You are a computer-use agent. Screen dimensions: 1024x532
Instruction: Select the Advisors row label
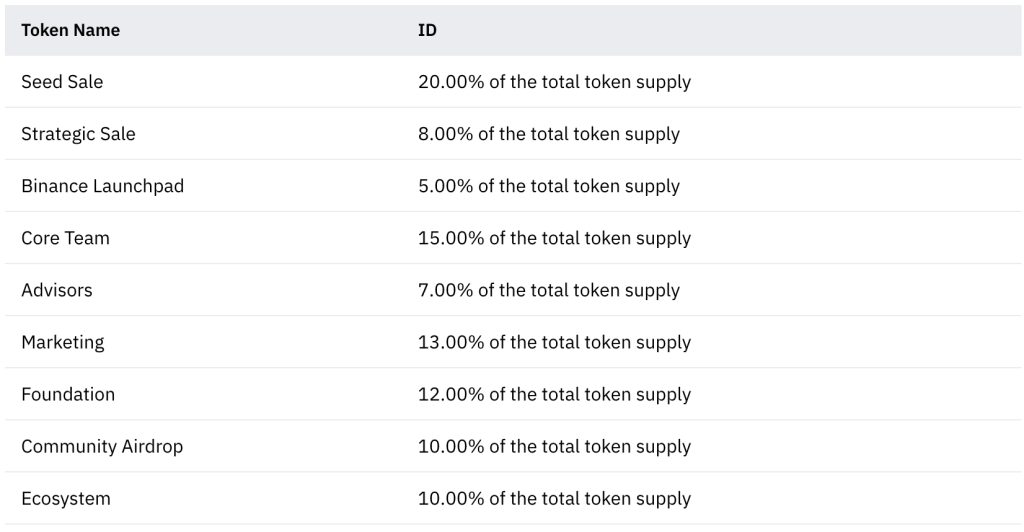(x=57, y=290)
